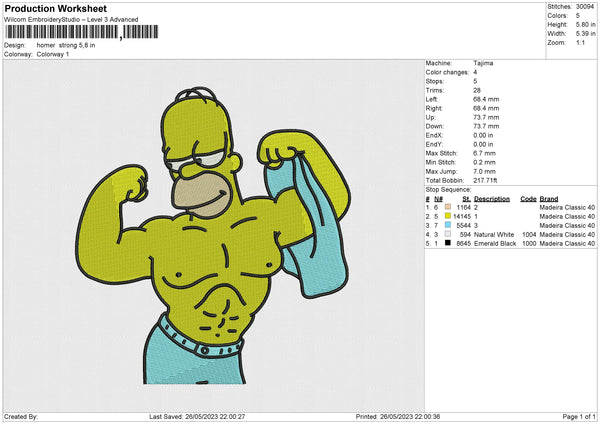Click the 'Colors:' label in the header

click(557, 16)
